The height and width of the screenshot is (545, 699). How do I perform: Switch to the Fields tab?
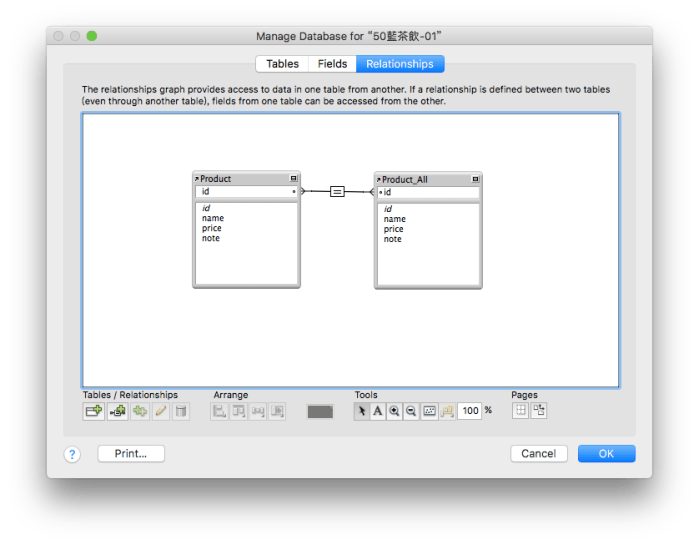pos(332,64)
